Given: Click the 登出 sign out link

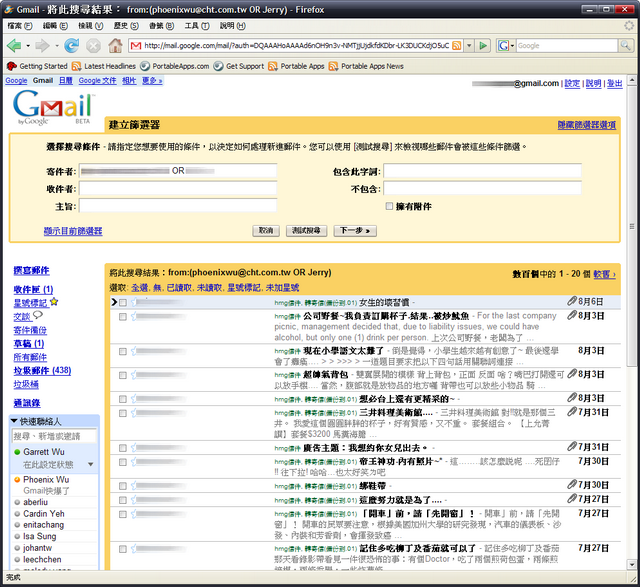Looking at the screenshot, I should coord(615,84).
